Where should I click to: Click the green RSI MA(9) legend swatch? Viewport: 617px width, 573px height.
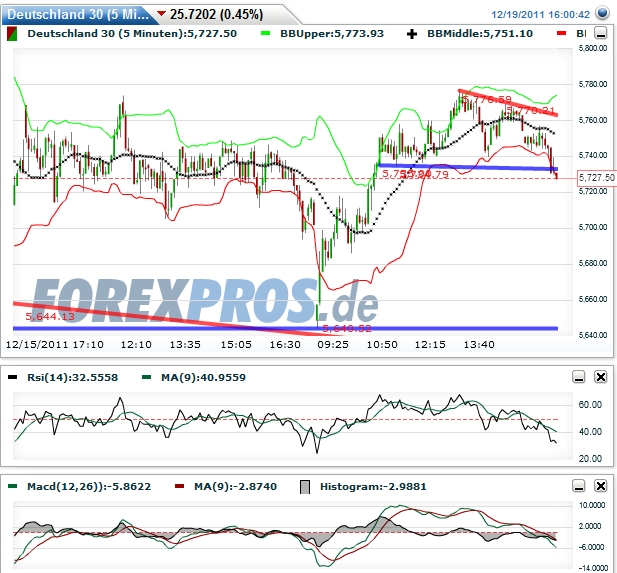pos(146,377)
